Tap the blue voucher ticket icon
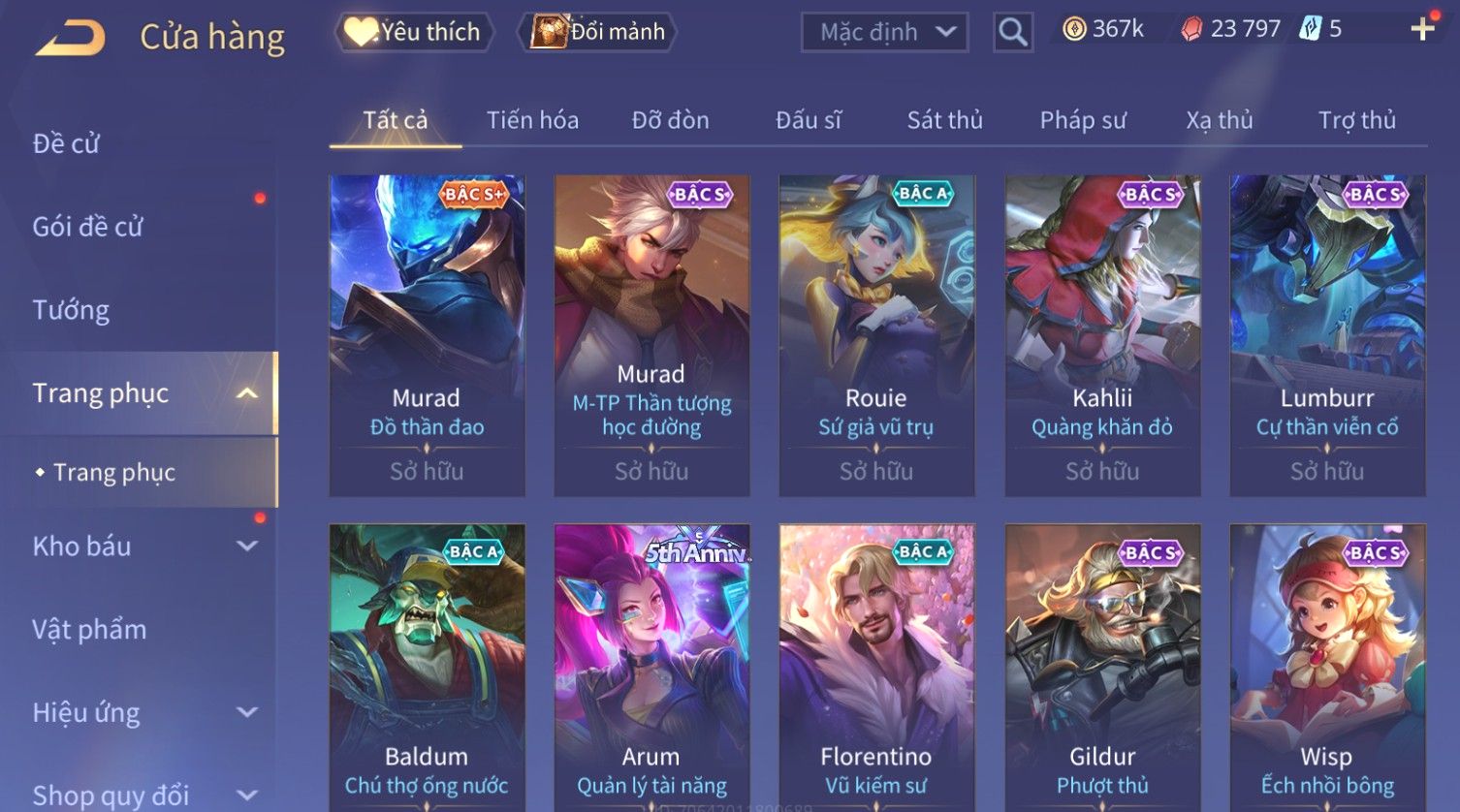This screenshot has height=812, width=1460. [1311, 29]
